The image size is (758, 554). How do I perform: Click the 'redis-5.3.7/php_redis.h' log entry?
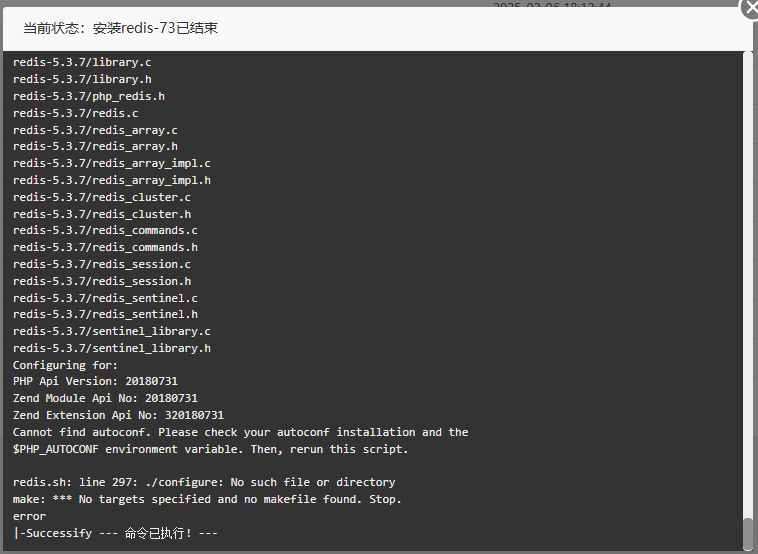(89, 96)
